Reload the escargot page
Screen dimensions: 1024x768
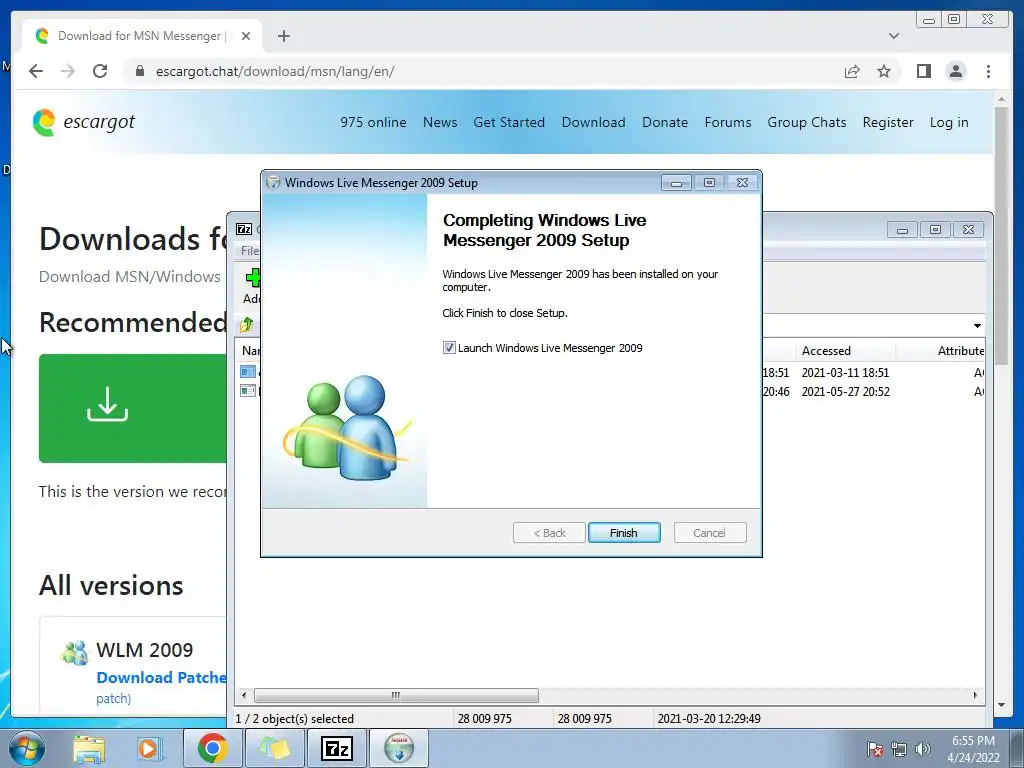[x=100, y=71]
